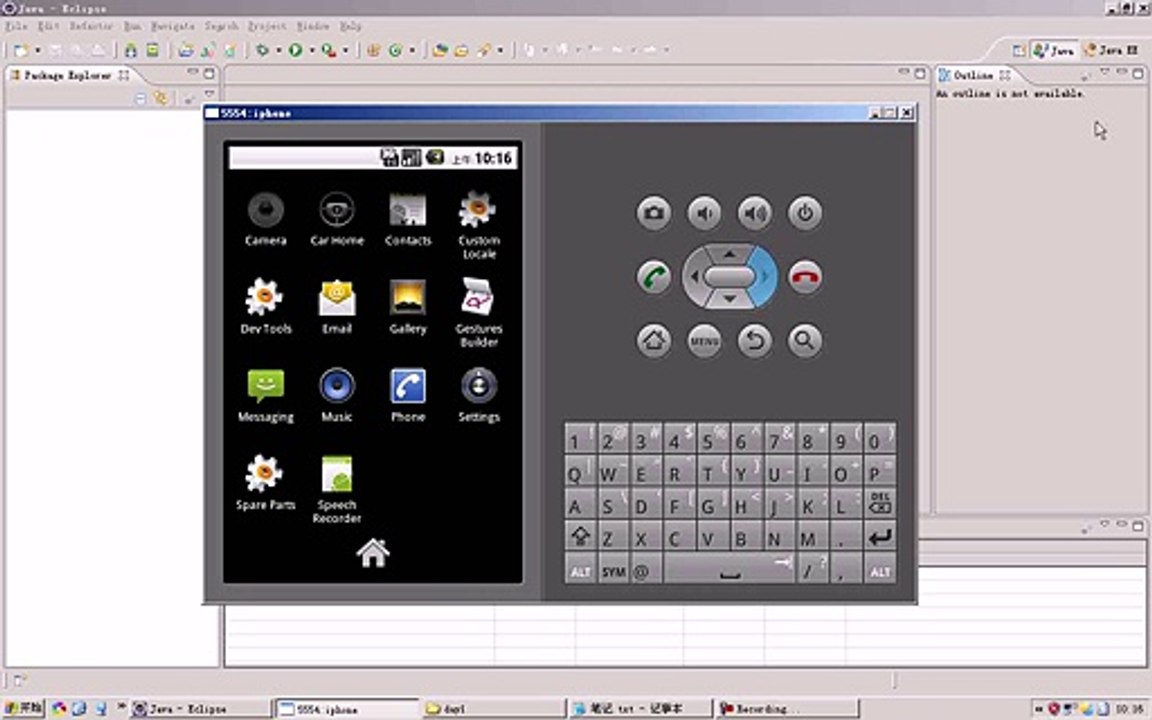This screenshot has height=720, width=1152.
Task: Click the emulator camera hardware button
Action: tap(653, 213)
